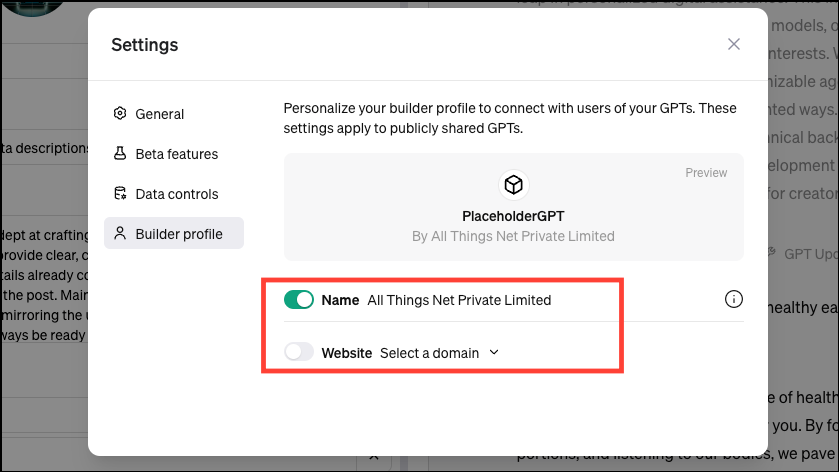Enable the Website toggle
The height and width of the screenshot is (472, 839).
pos(299,352)
